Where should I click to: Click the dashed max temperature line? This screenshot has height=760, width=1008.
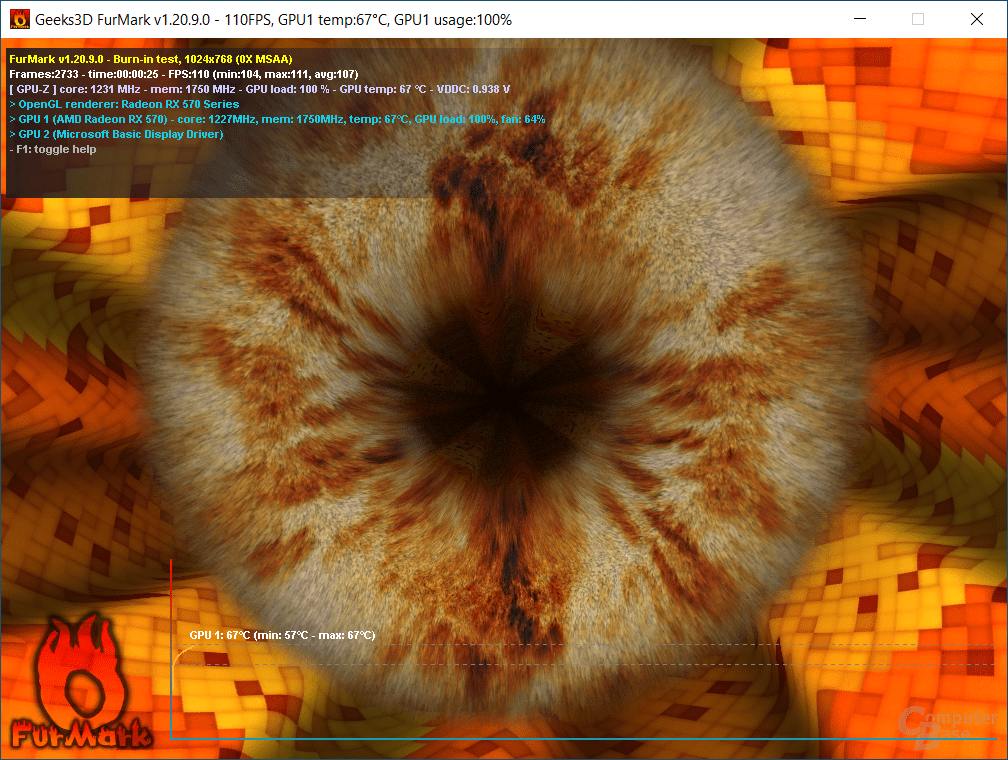click(x=584, y=644)
